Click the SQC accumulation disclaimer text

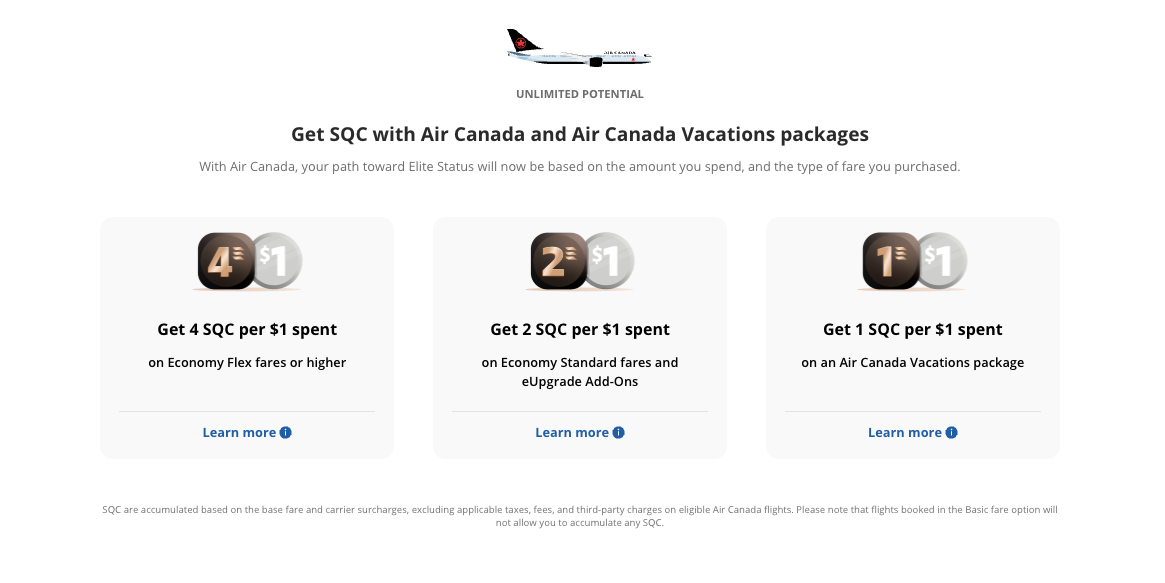point(580,515)
